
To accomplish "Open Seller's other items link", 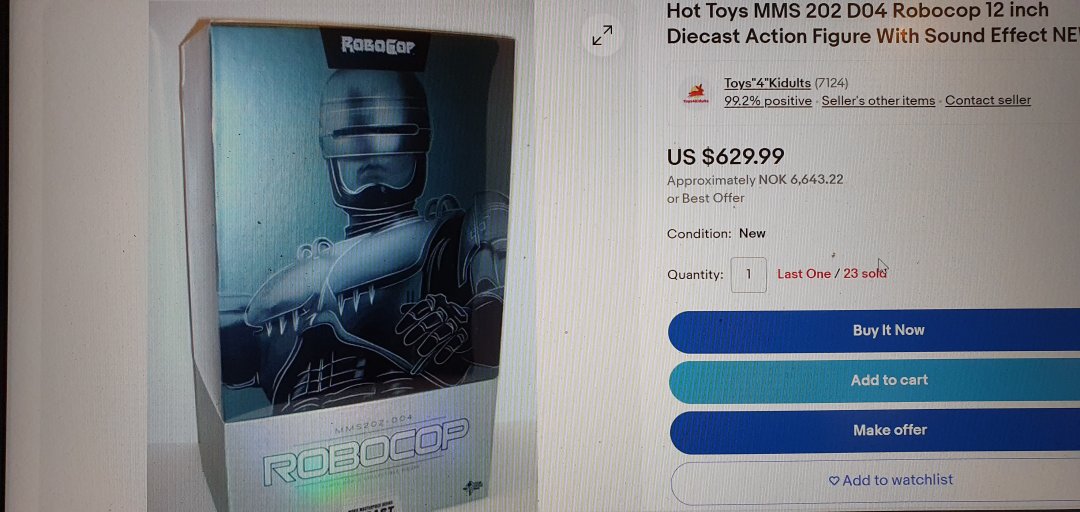I will tap(878, 101).
